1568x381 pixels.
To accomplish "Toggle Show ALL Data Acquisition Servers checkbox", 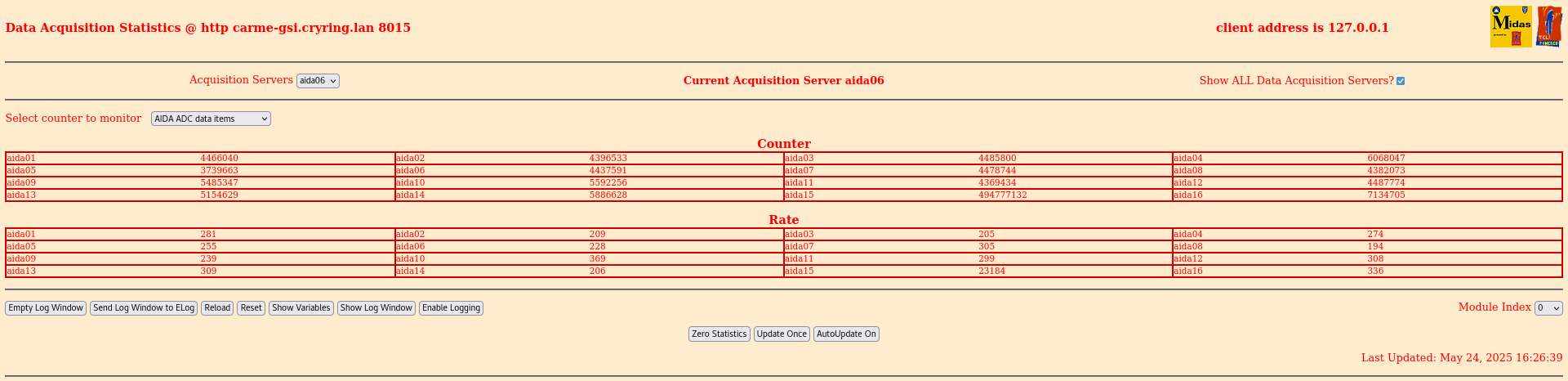I will pos(1401,81).
